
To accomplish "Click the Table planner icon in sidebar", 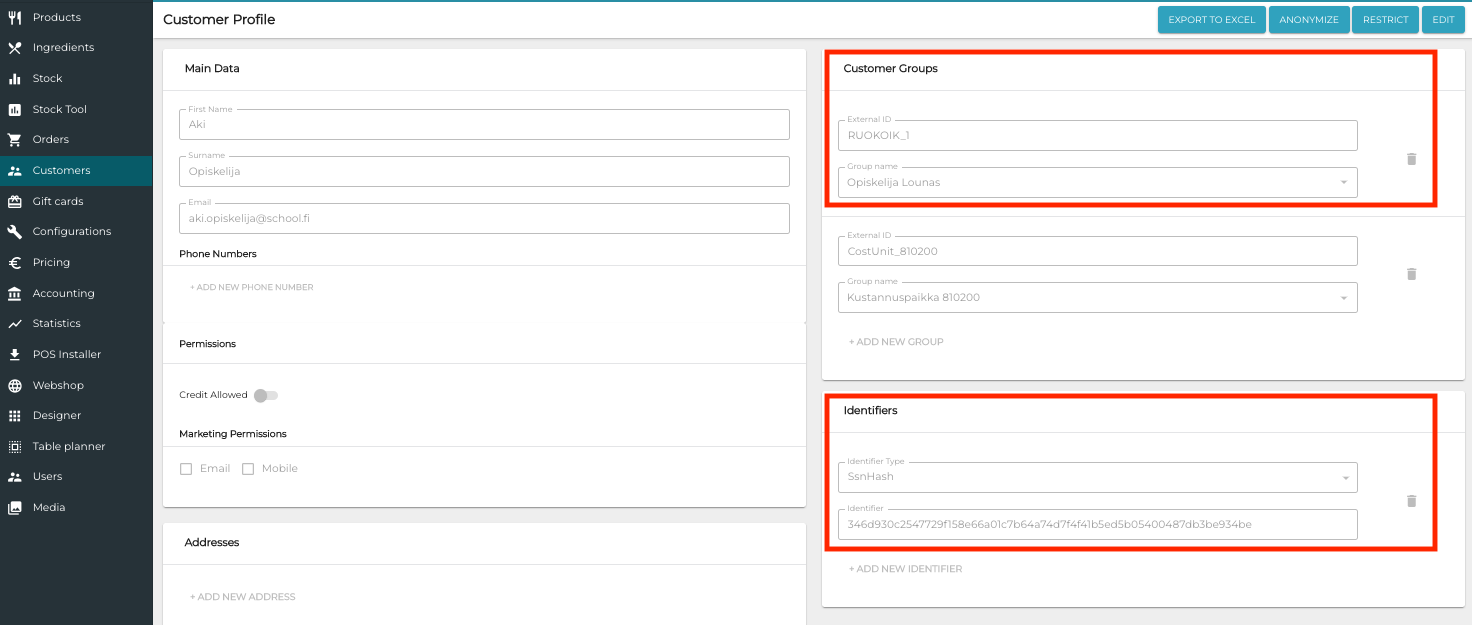I will [x=15, y=447].
